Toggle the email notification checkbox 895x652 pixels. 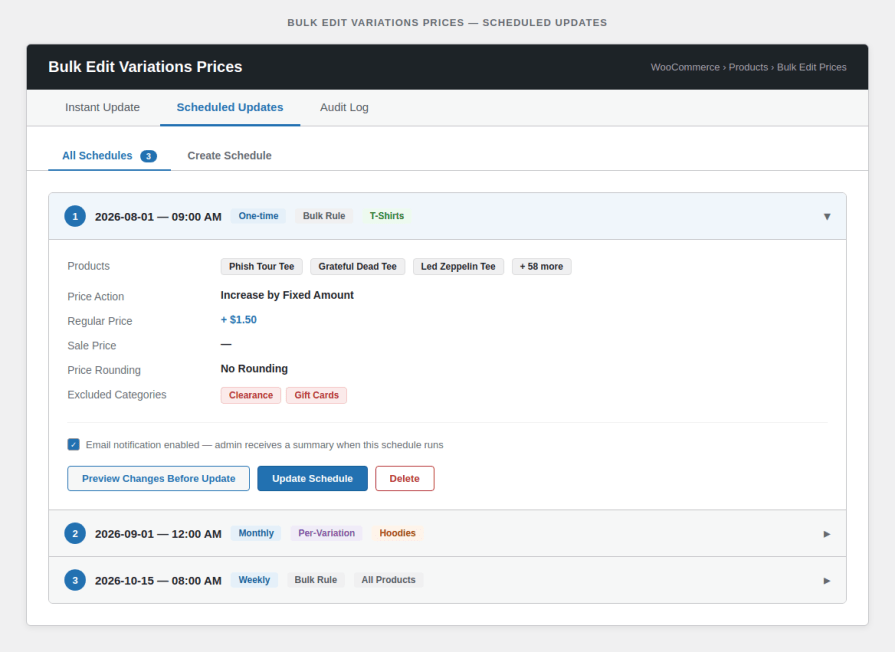tap(74, 444)
